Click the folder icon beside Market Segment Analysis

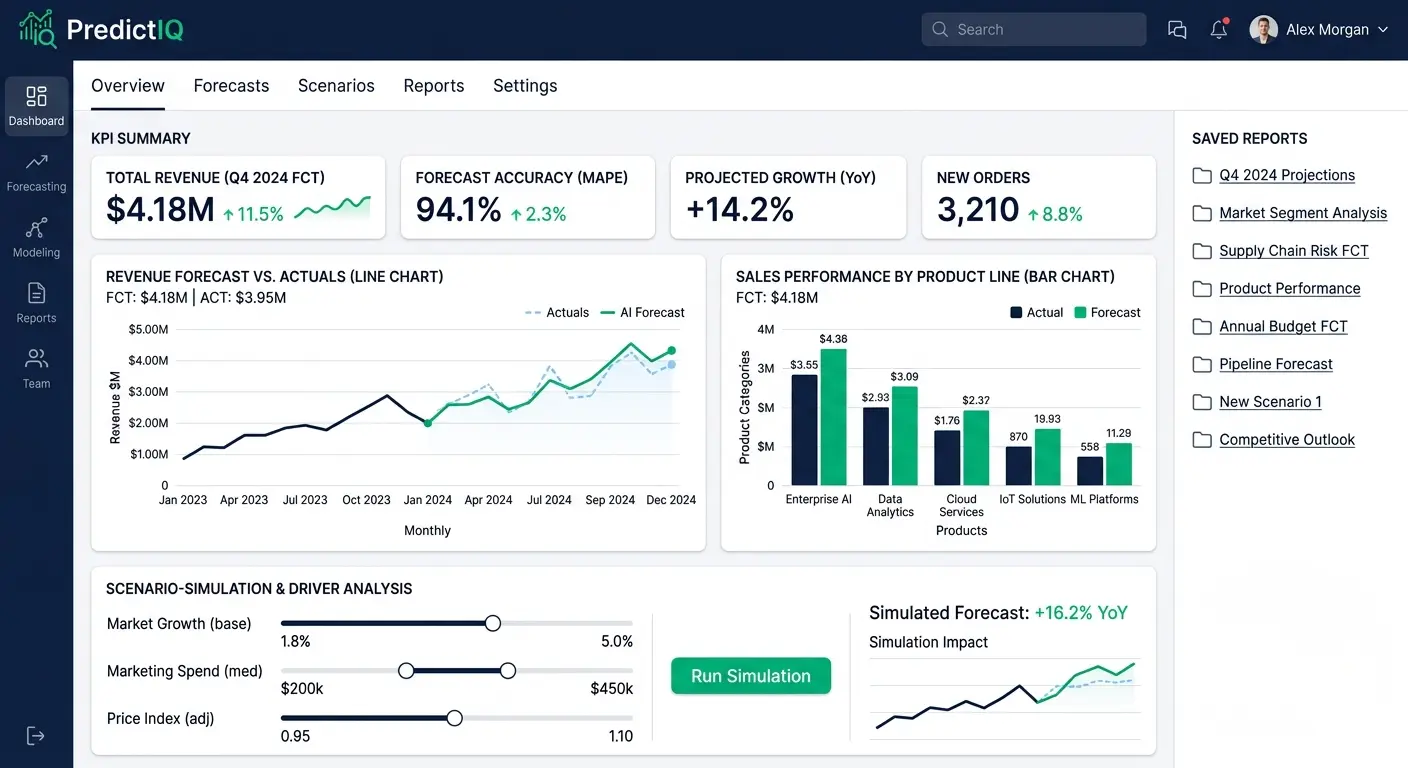click(1202, 214)
